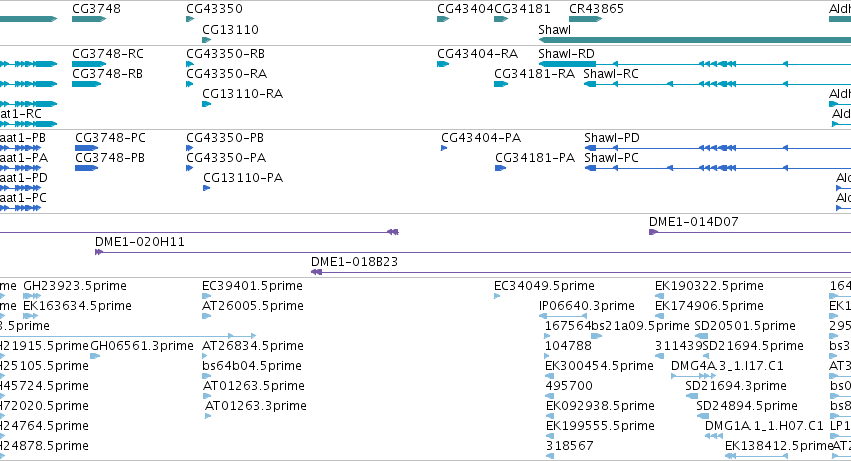851x461 pixels.
Task: Select the CG13110-RA transcript label
Action: point(242,94)
